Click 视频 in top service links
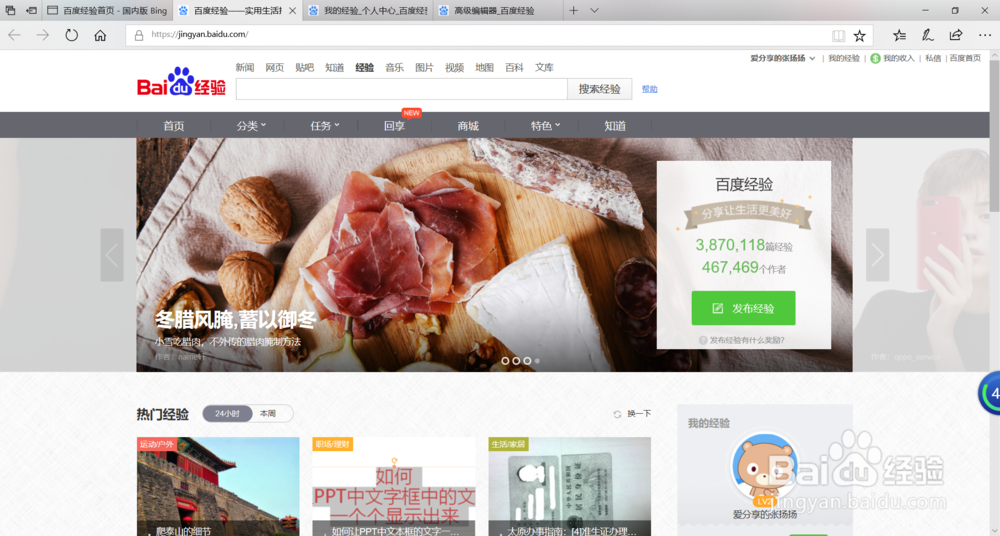1000x536 pixels. point(454,68)
